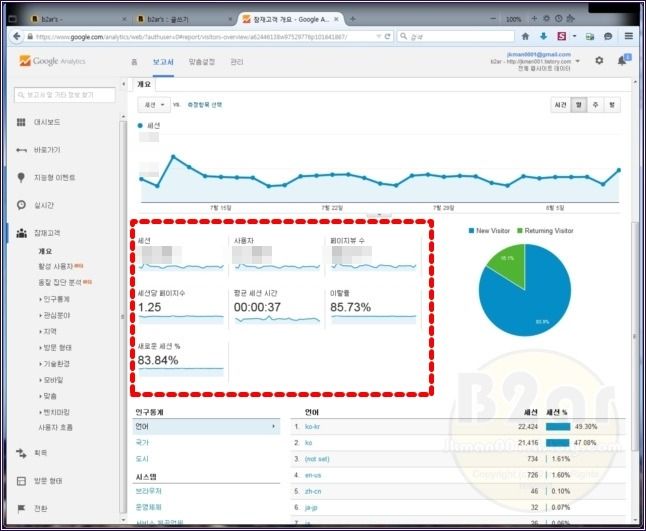Select 운영체제 under the 시스템 list
The width and height of the screenshot is (646, 531).
coord(149,507)
